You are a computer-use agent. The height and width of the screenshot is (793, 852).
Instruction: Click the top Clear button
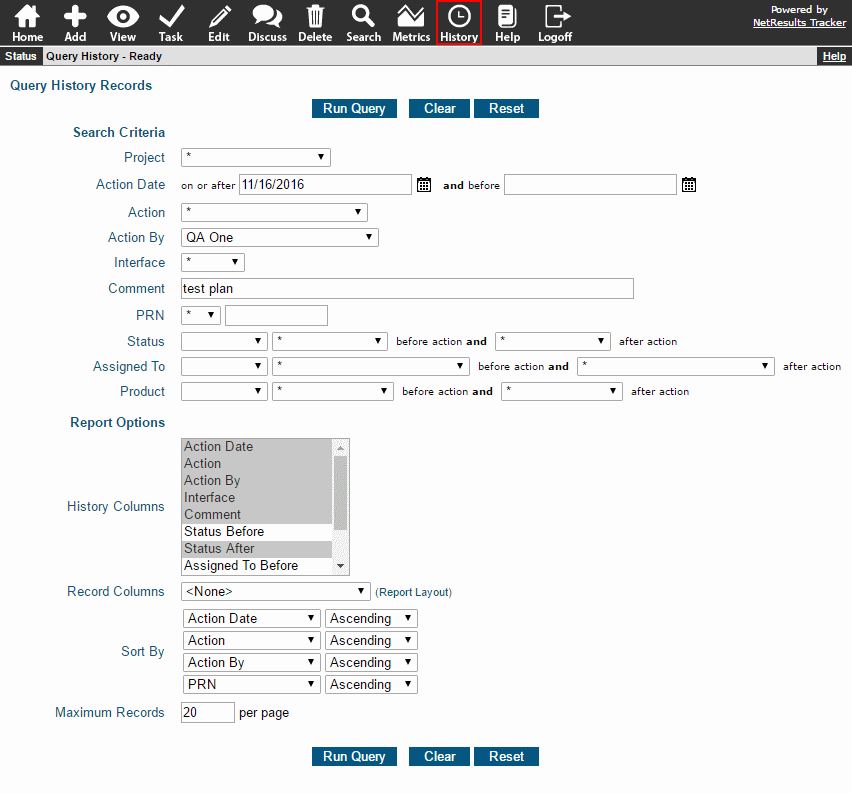point(439,108)
